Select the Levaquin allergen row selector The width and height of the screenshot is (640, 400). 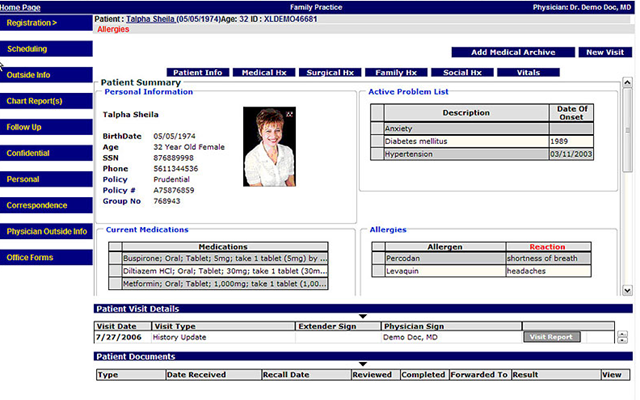[378, 271]
